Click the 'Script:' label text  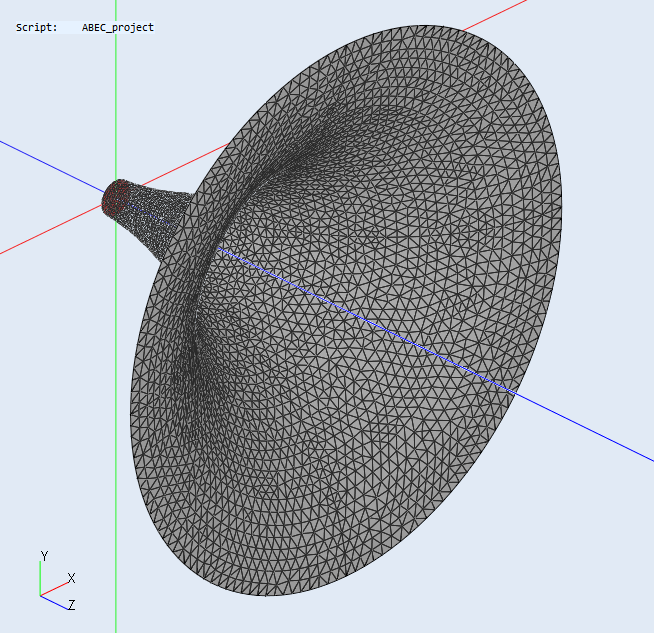37,28
